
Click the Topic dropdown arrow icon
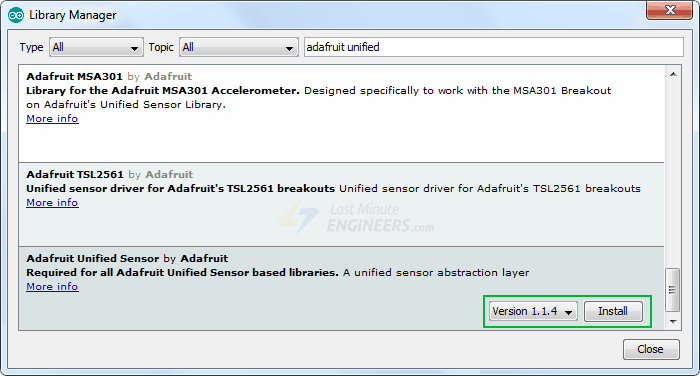(x=289, y=49)
